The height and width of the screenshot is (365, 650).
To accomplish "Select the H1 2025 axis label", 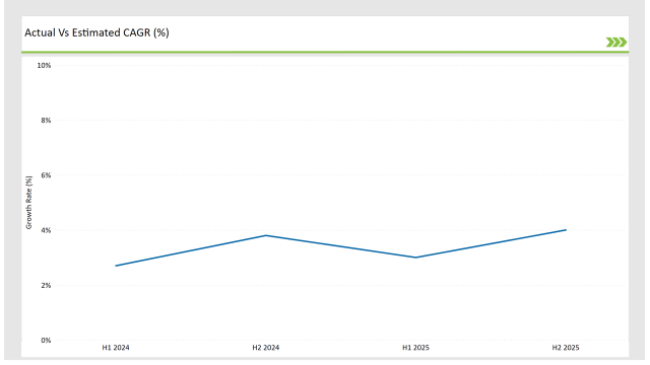I will pos(416,348).
